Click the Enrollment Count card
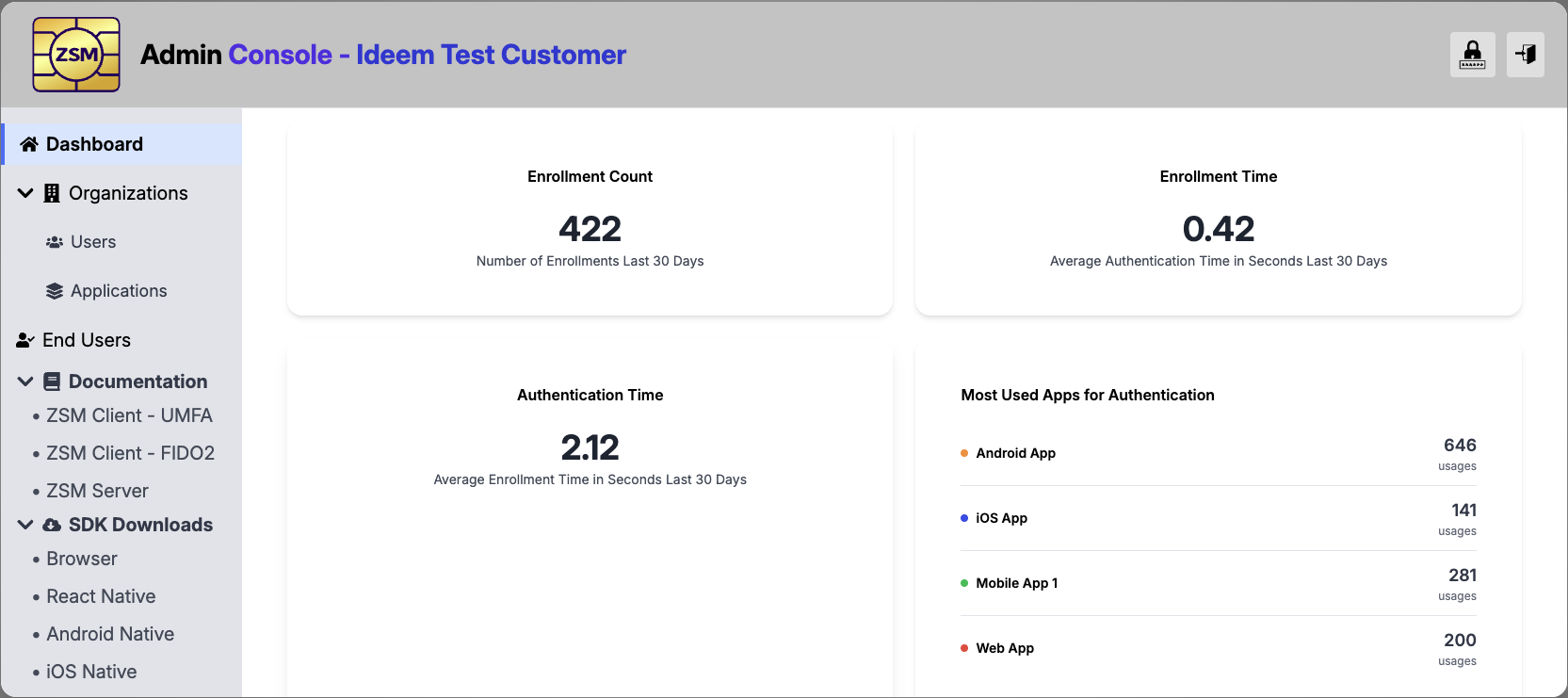 [590, 220]
